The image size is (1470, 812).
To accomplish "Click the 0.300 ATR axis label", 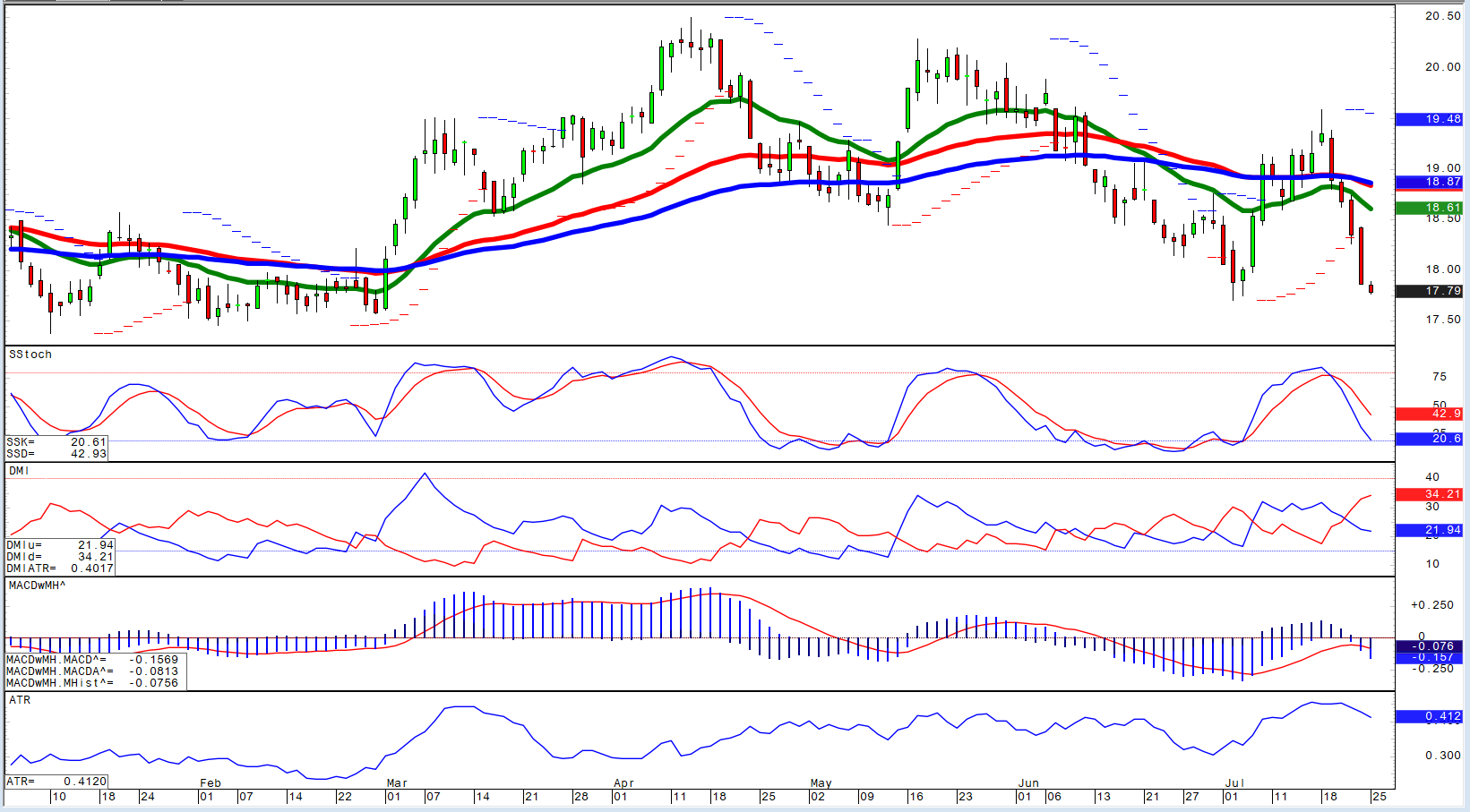I will coord(1443,756).
